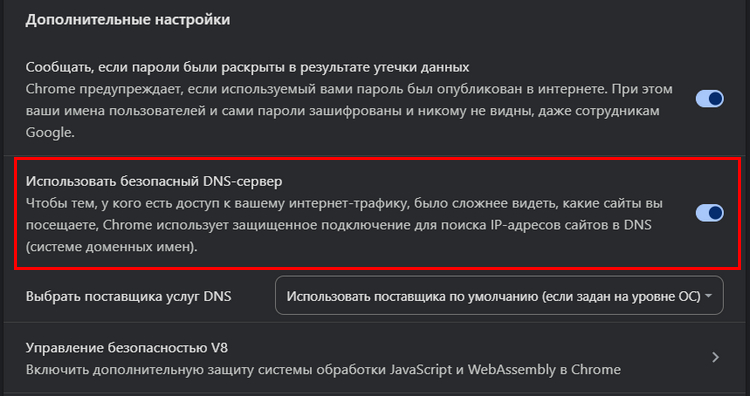Screen dimensions: 750x396
Task: Click the V8 JavaScript and WebAssembly description
Action: [323, 370]
